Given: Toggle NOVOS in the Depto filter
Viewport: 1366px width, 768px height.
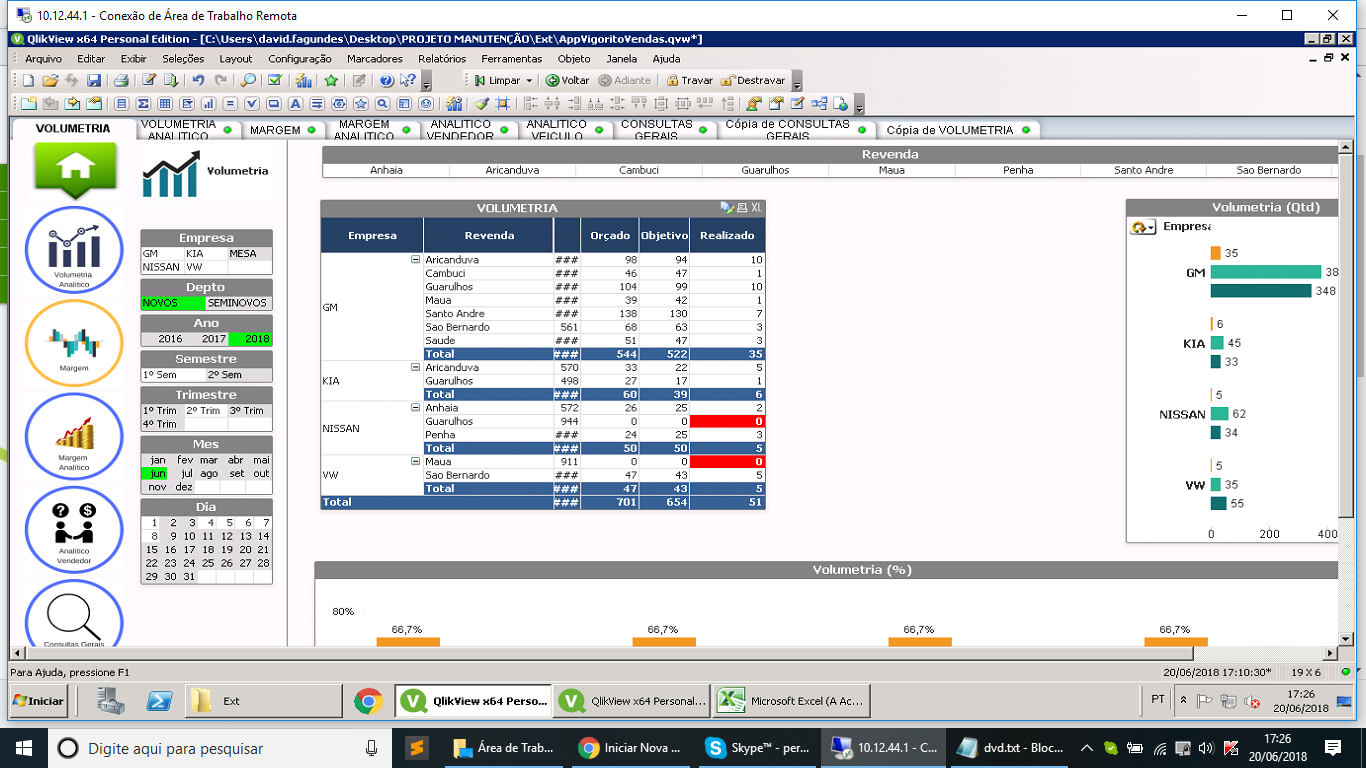Looking at the screenshot, I should click(x=173, y=303).
